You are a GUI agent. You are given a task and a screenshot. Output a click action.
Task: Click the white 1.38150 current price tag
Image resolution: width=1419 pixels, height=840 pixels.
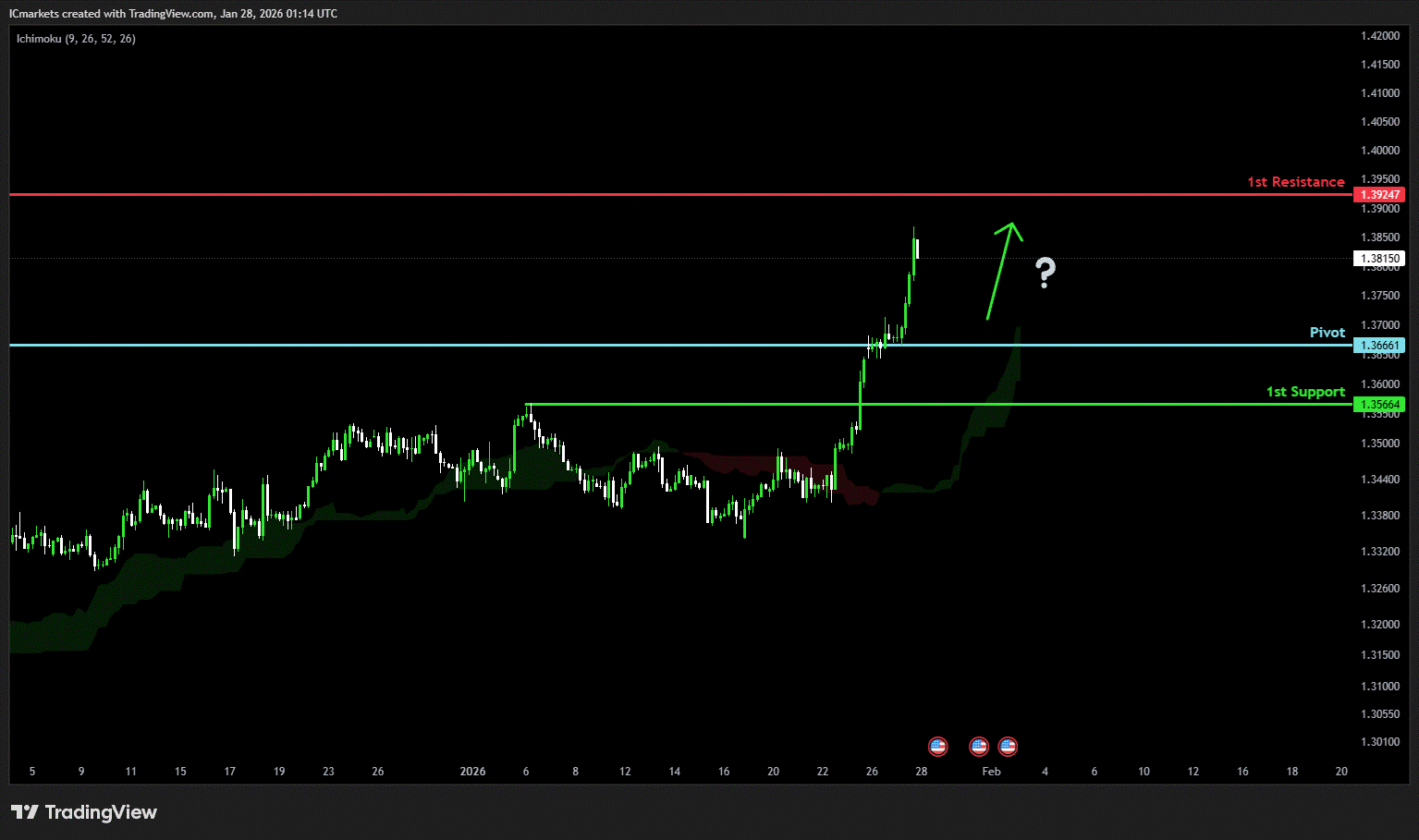point(1378,259)
